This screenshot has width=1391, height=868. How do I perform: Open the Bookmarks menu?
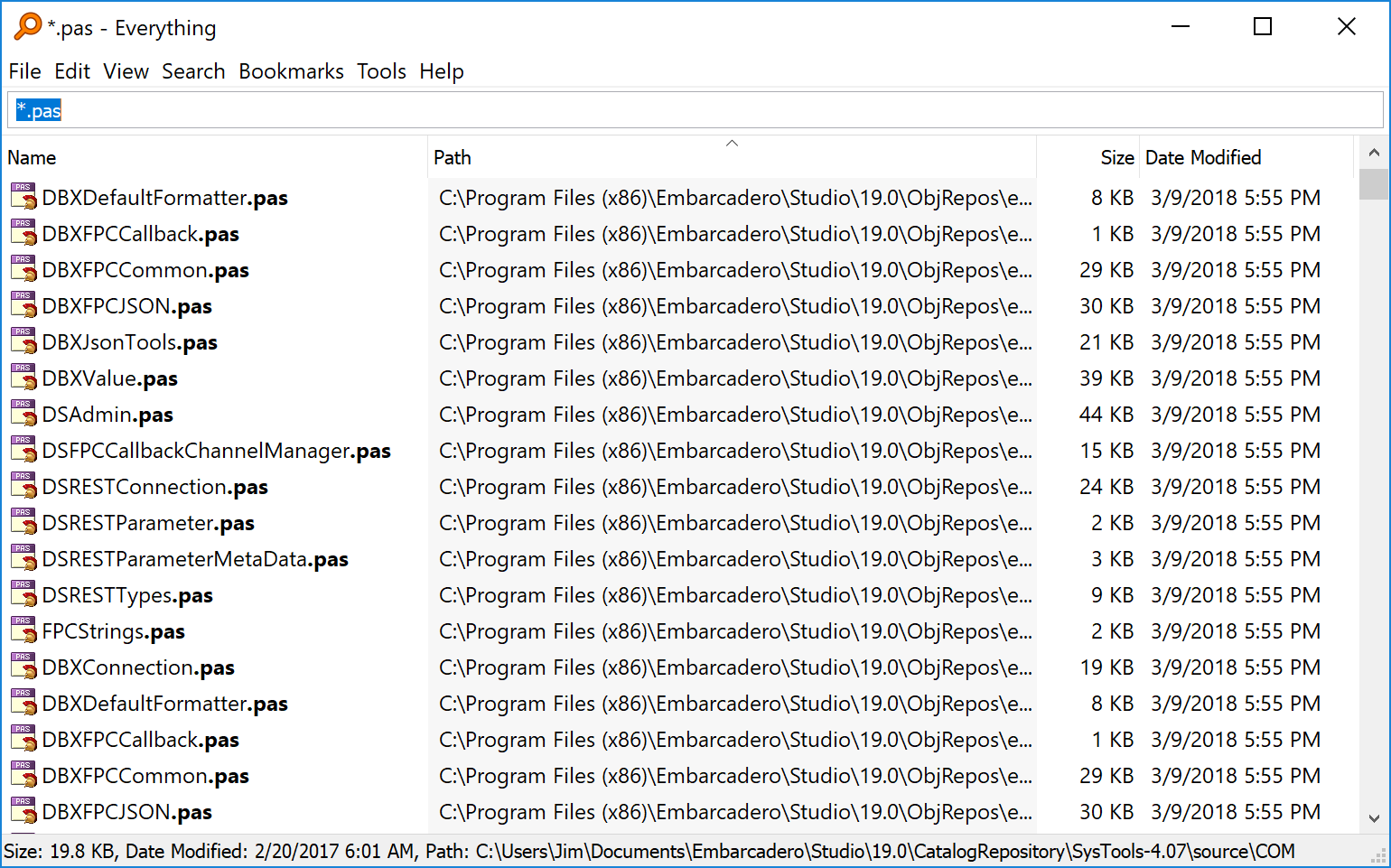tap(291, 71)
